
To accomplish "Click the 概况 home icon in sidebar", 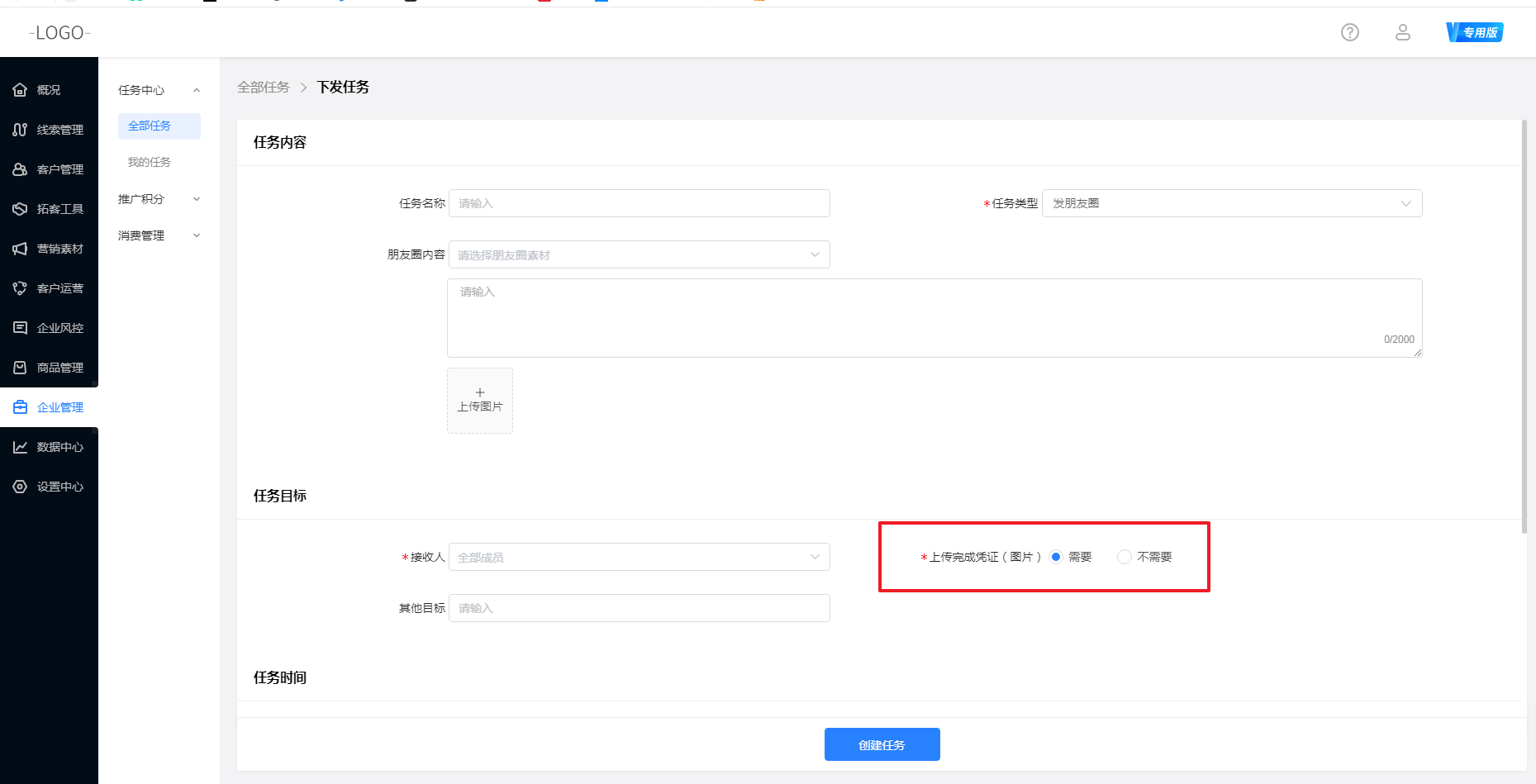I will [20, 90].
